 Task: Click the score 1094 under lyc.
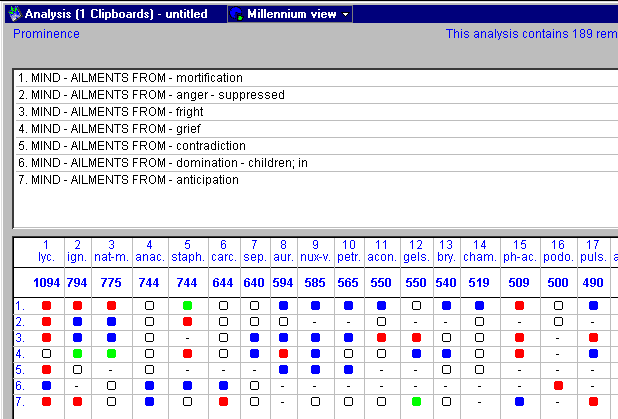tap(47, 283)
